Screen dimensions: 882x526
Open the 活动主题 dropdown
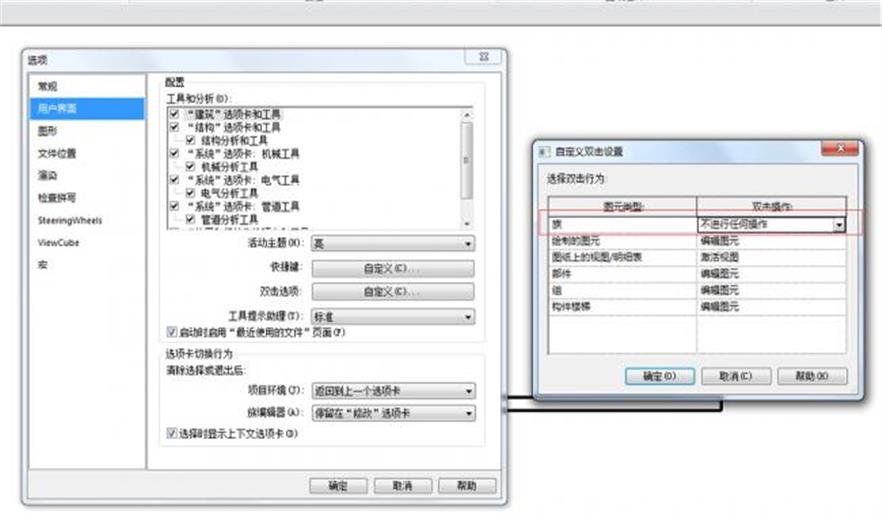pyautogui.click(x=392, y=244)
